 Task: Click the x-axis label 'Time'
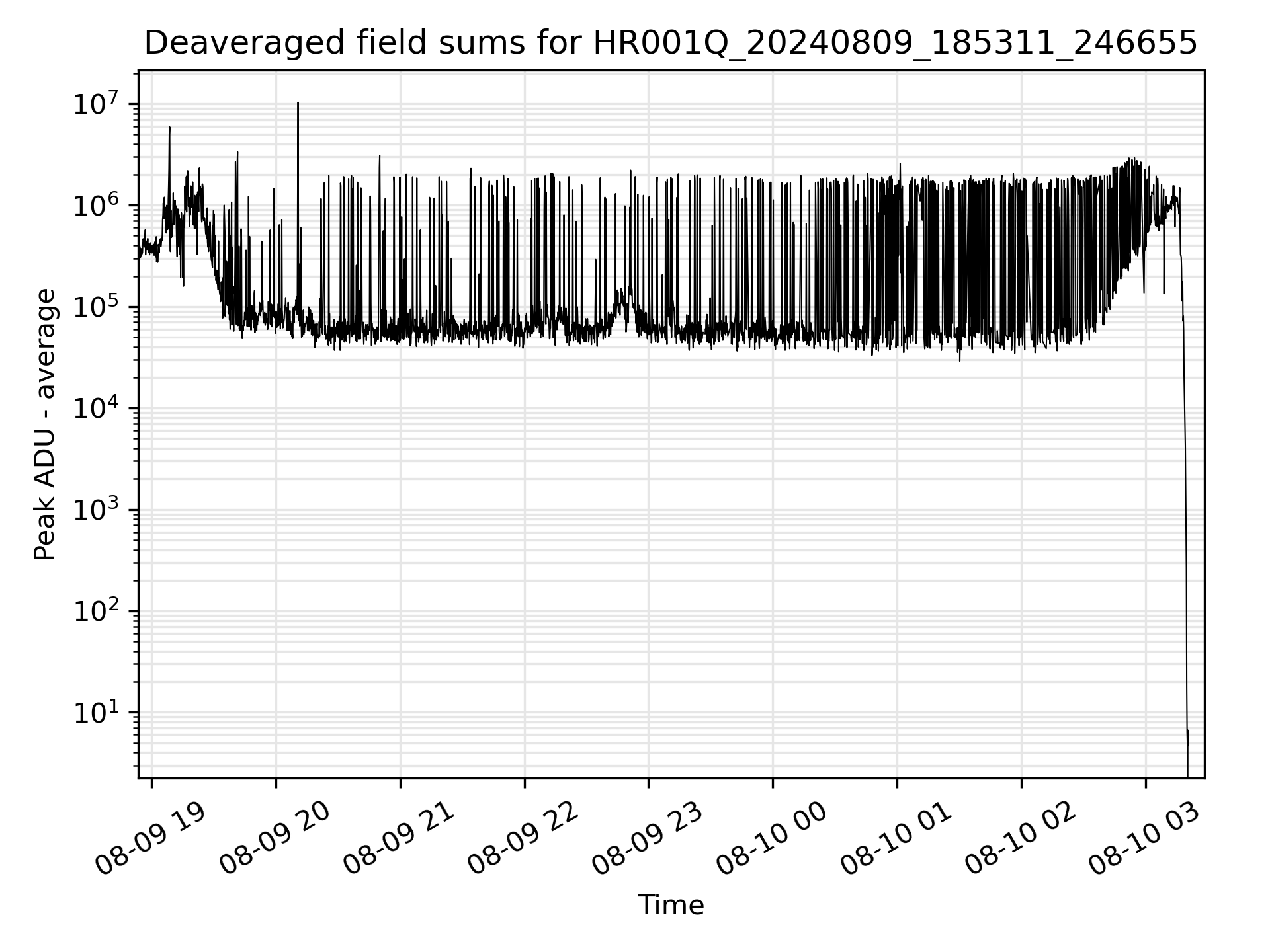[x=671, y=905]
